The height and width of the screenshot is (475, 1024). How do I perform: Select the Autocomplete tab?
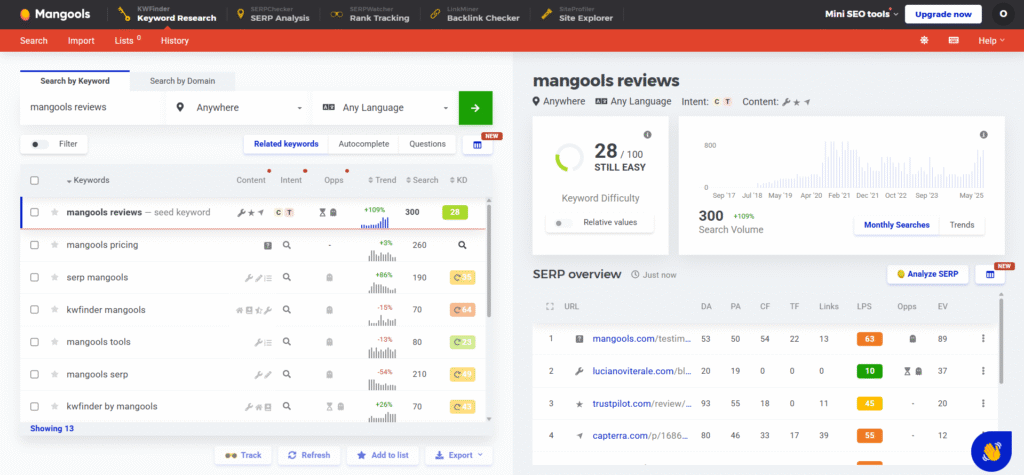(x=364, y=144)
